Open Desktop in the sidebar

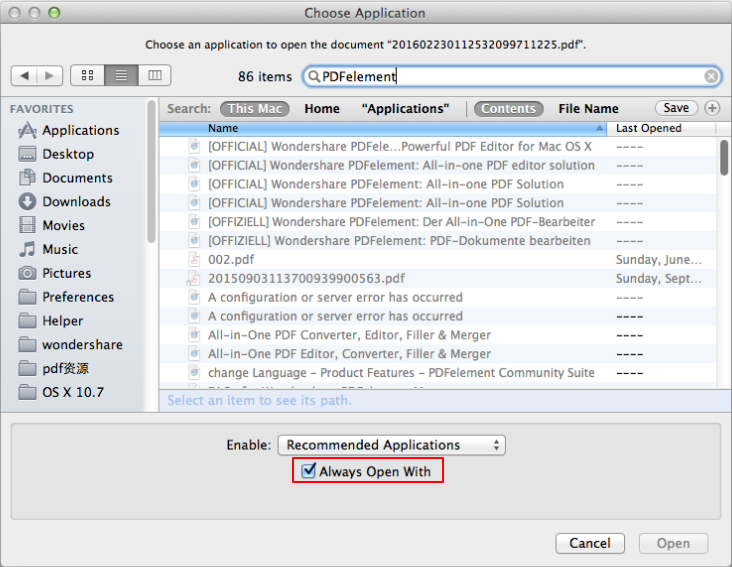coord(56,154)
